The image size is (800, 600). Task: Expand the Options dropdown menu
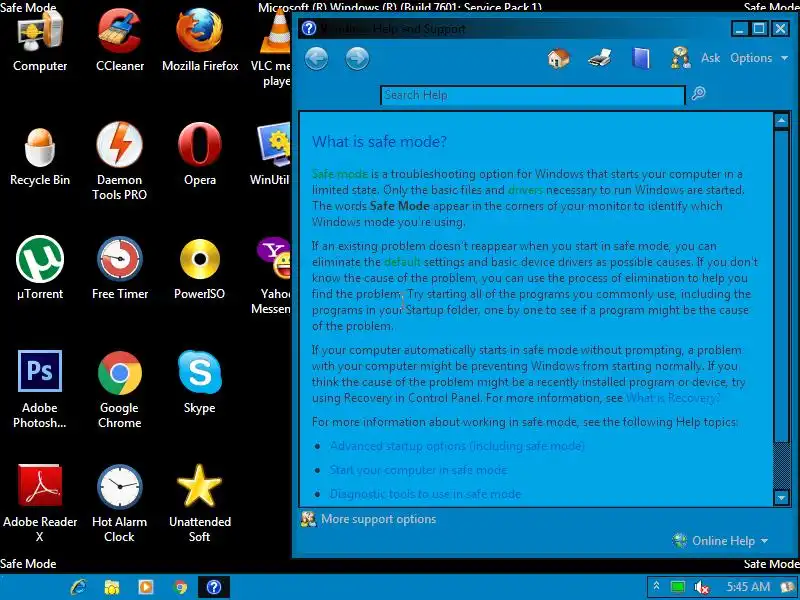(759, 58)
